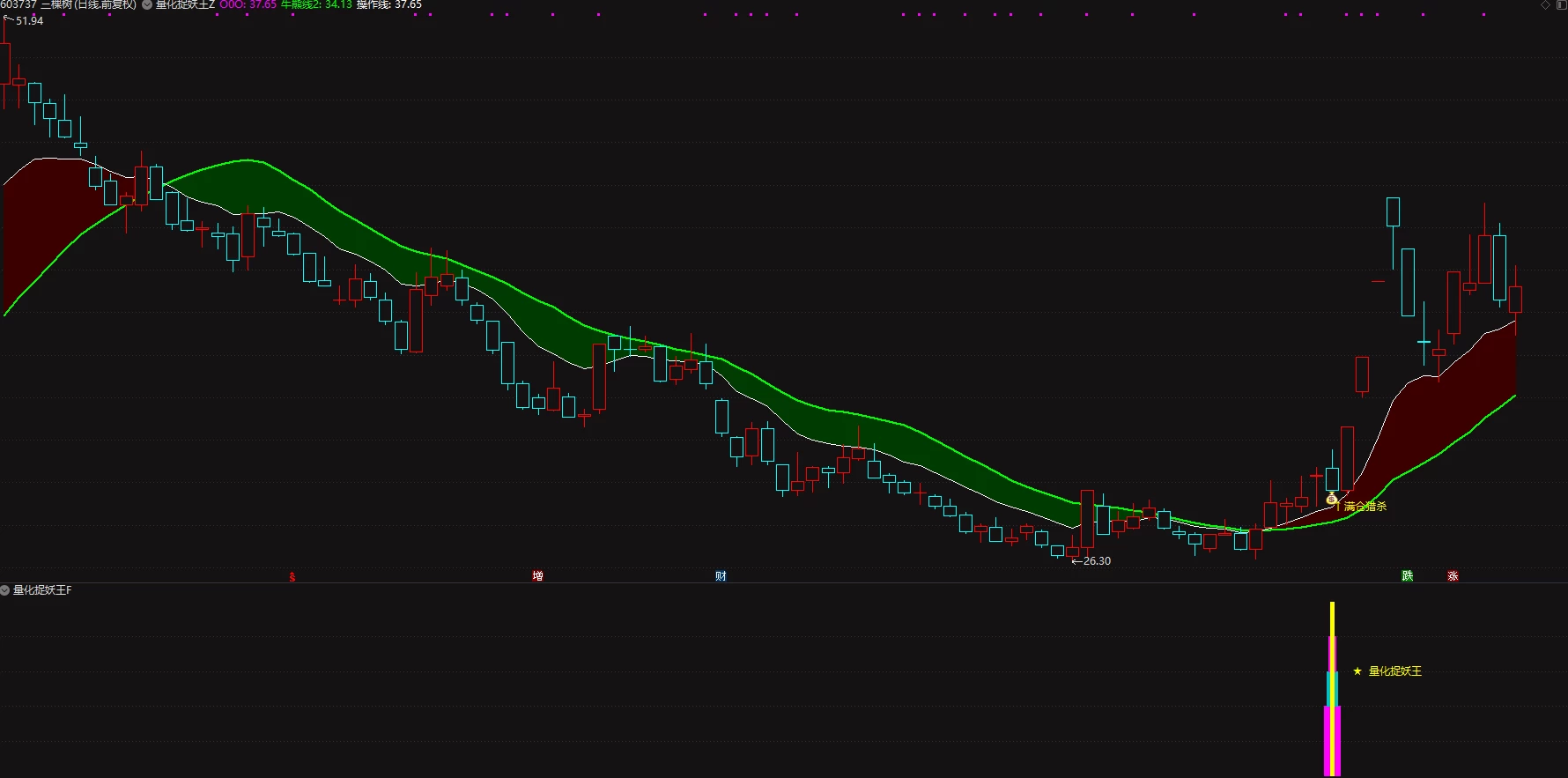Open the 量化捉妖王F sub-chart indicator dropdown

(5, 589)
